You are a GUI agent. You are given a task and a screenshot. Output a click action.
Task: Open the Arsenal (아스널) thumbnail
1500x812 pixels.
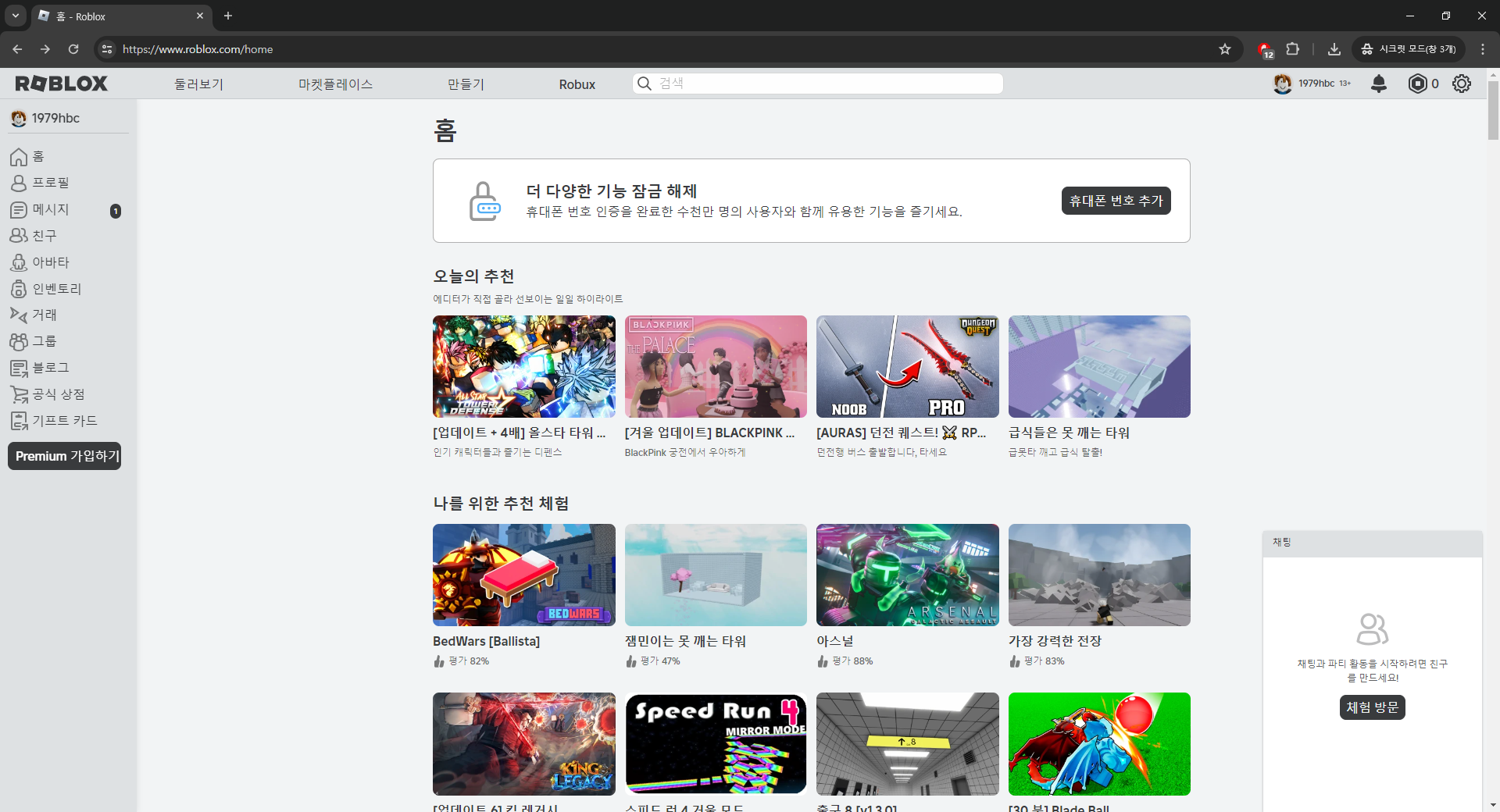pyautogui.click(x=908, y=575)
